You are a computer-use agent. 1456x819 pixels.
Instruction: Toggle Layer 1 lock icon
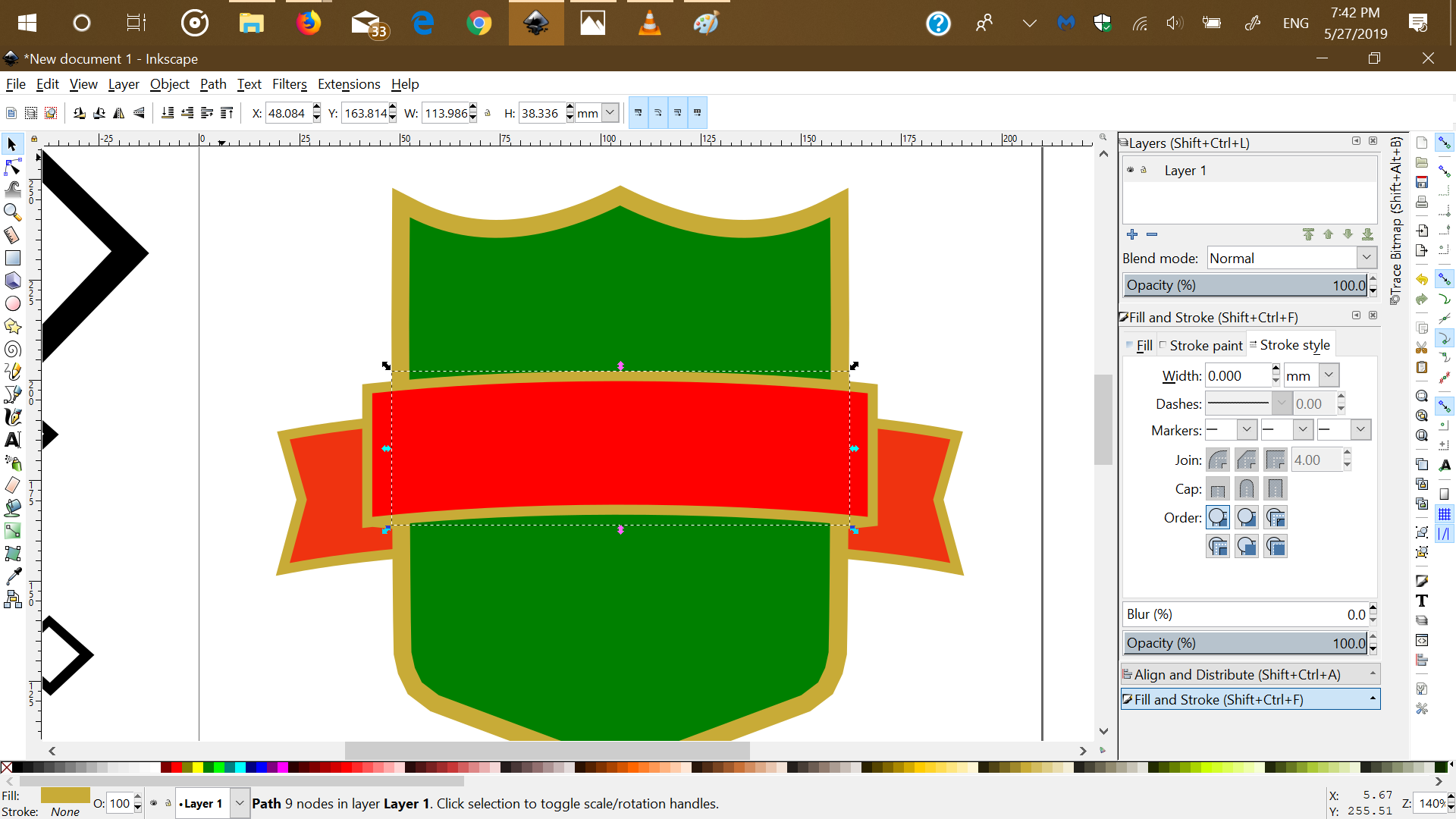(1144, 170)
